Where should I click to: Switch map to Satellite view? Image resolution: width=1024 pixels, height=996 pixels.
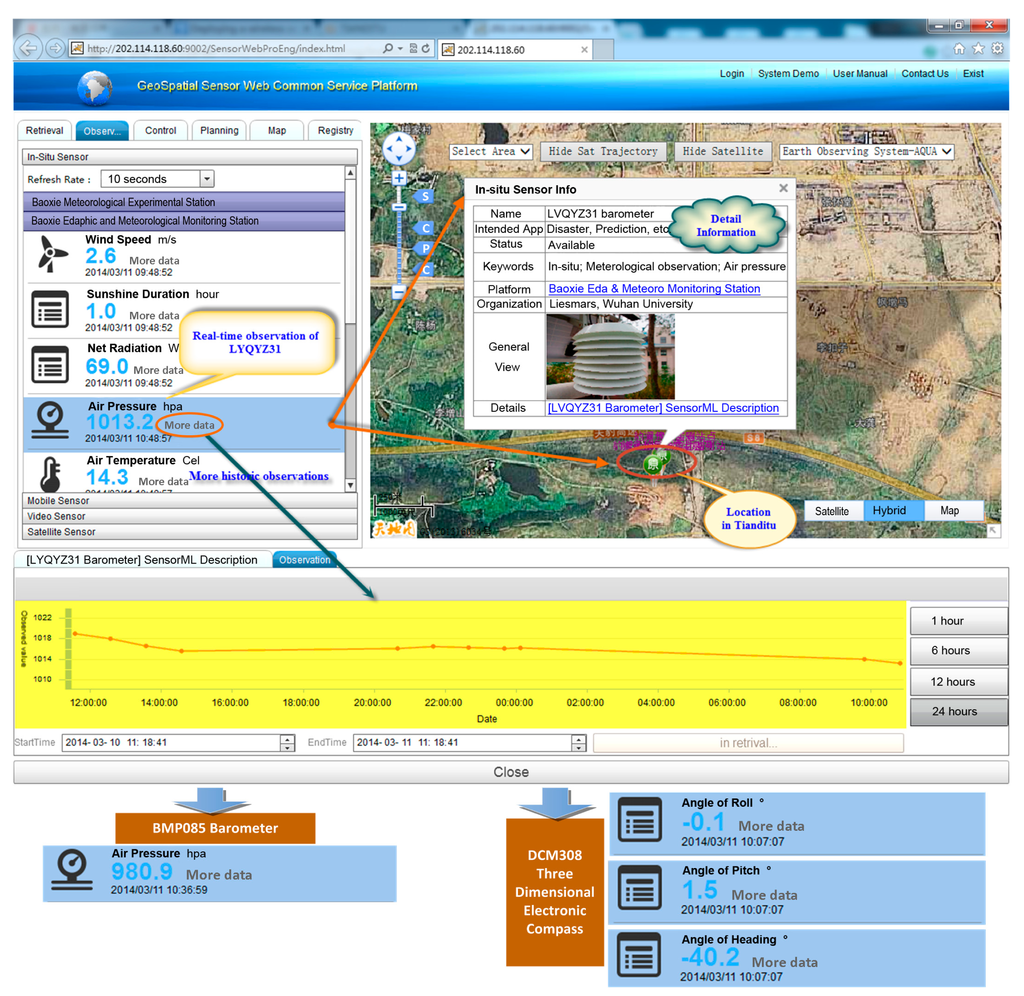click(832, 511)
